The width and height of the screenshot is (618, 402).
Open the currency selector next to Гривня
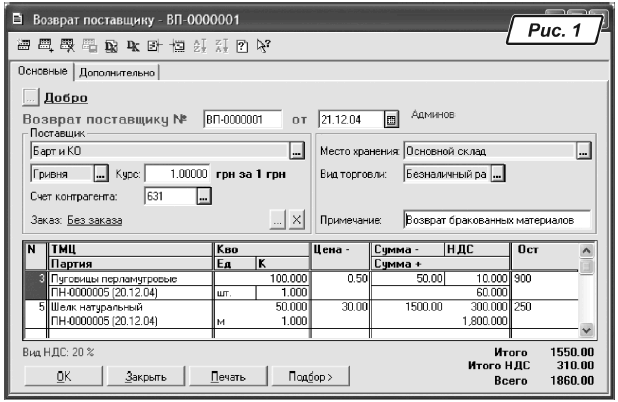click(x=101, y=173)
